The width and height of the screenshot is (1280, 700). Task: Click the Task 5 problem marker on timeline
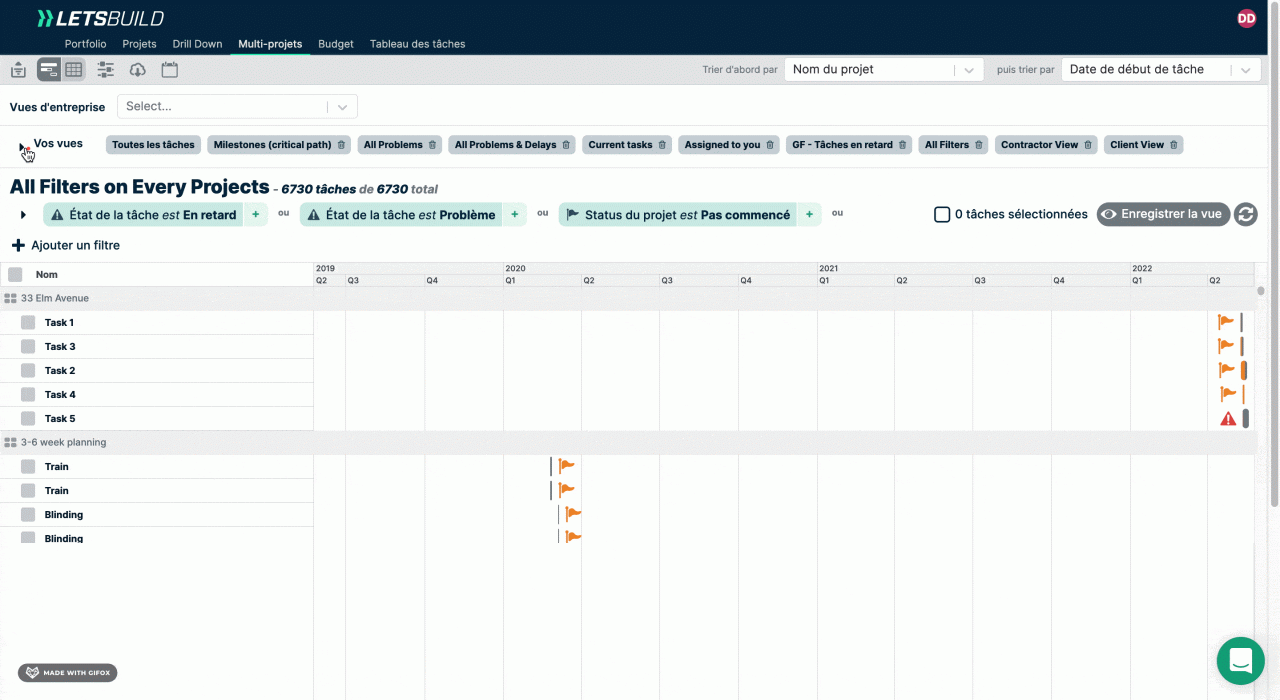tap(1228, 419)
